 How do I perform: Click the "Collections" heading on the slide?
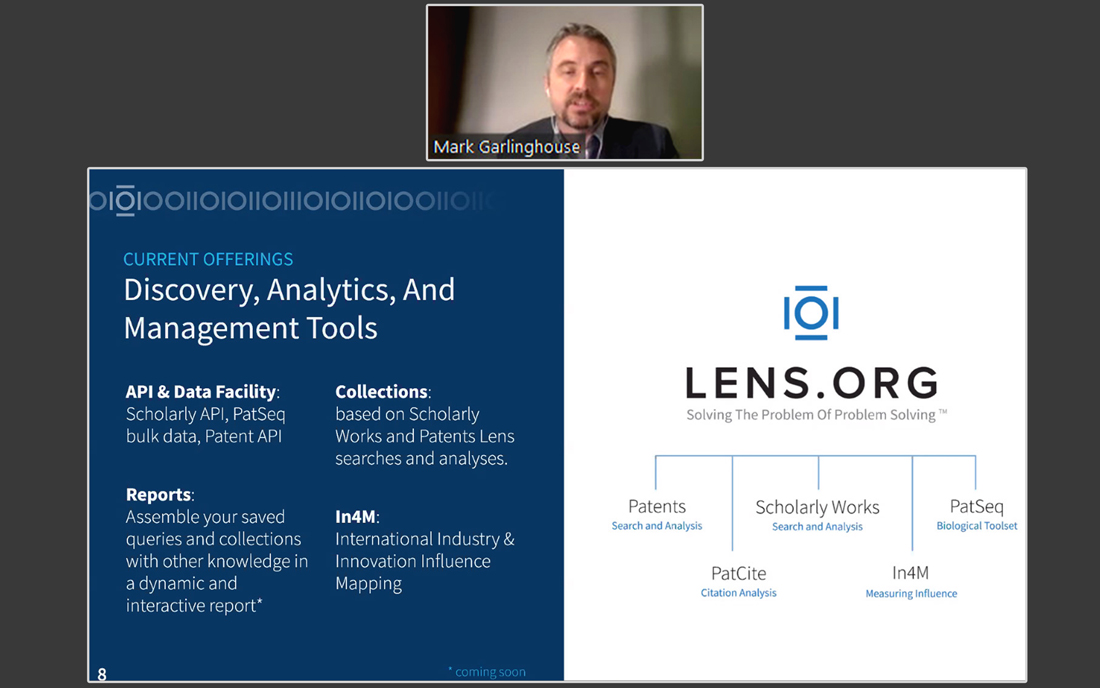pyautogui.click(x=381, y=391)
